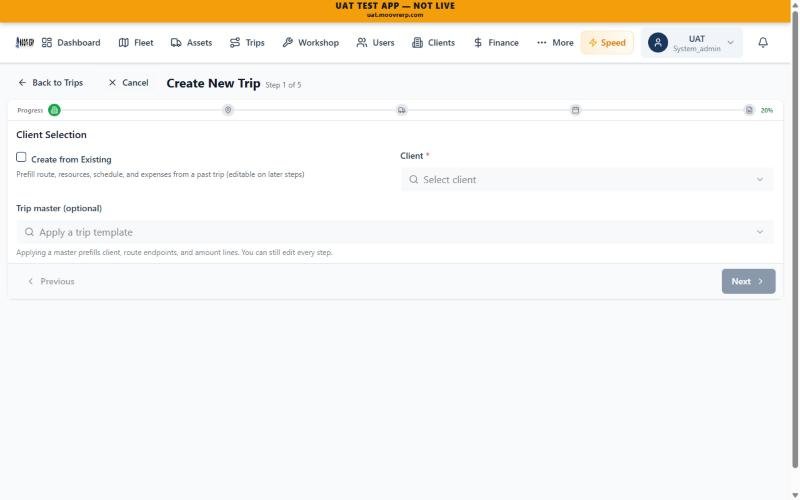Open notifications bell icon

[x=763, y=43]
